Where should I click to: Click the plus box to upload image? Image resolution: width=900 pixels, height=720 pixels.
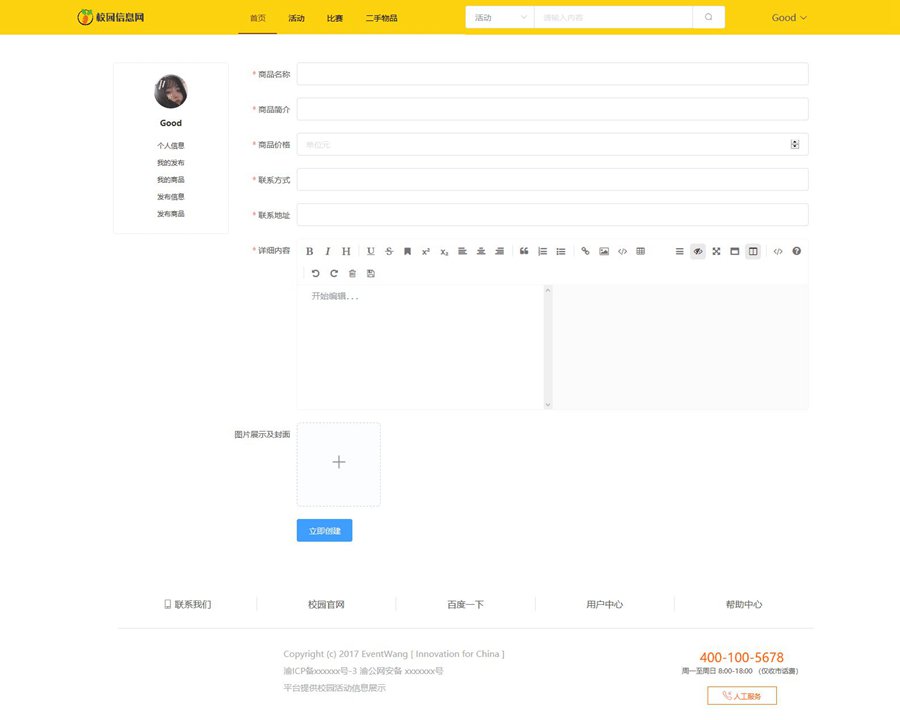(x=338, y=463)
